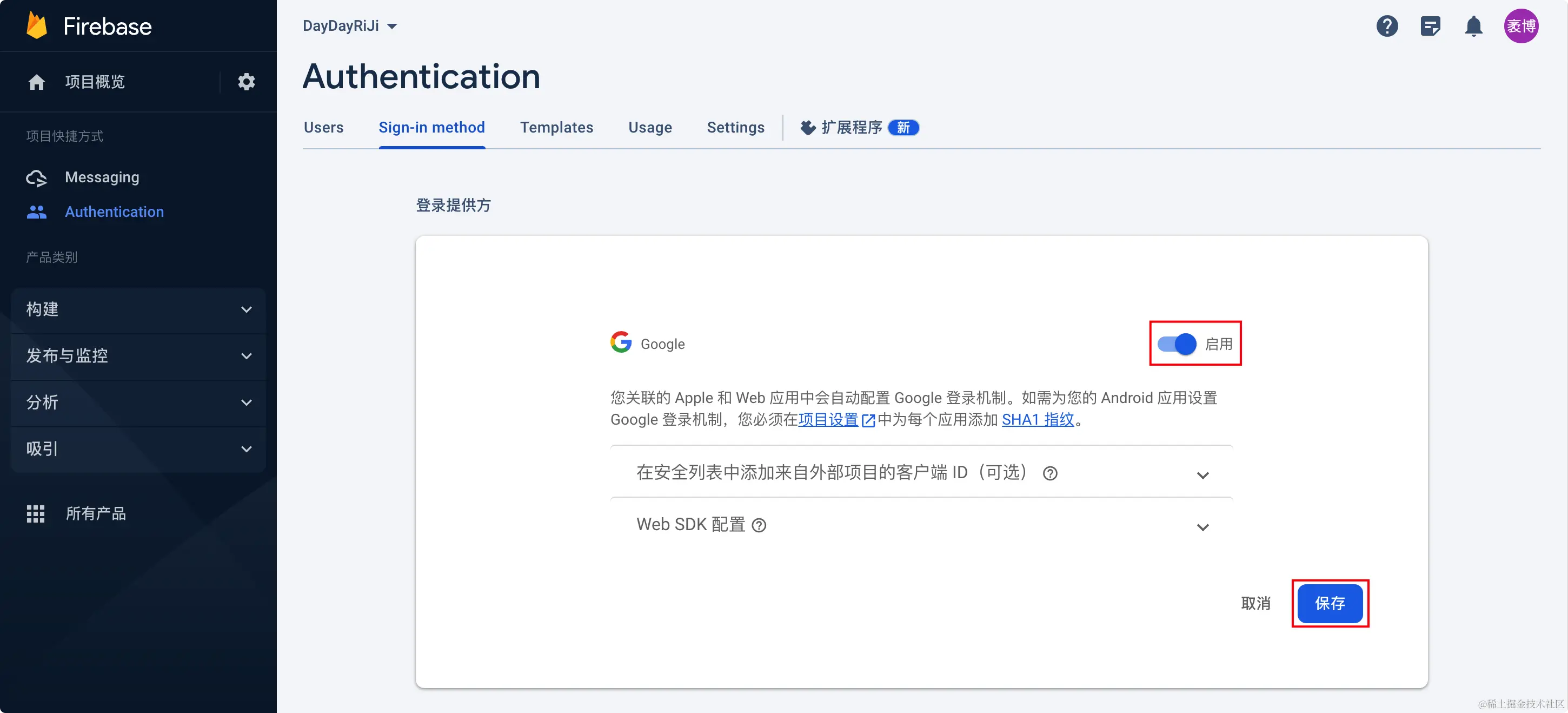Screen dimensions: 1568x713
Task: Open the DayDayRiJi project dropdown
Action: point(350,26)
